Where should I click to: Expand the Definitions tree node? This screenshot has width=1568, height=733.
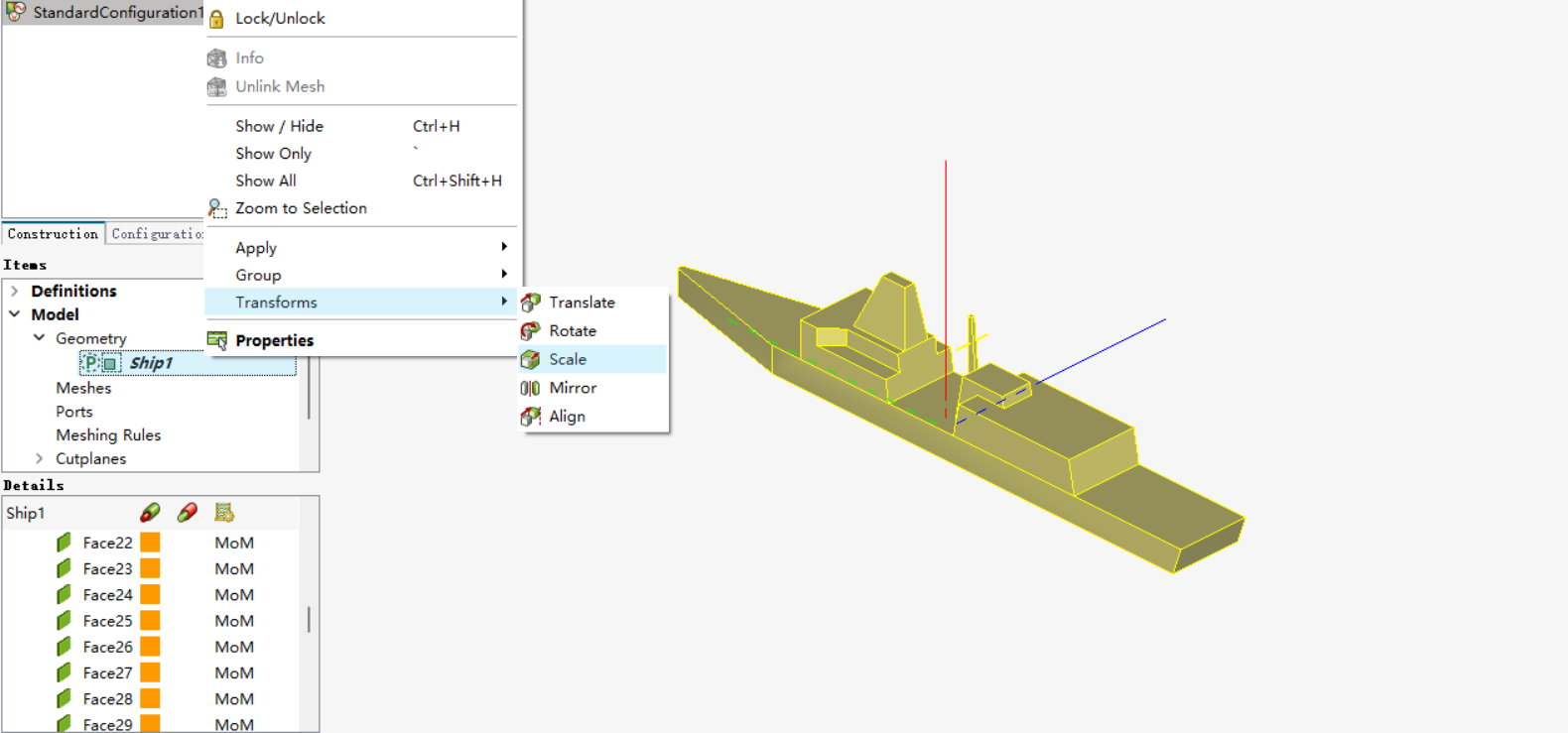click(15, 291)
